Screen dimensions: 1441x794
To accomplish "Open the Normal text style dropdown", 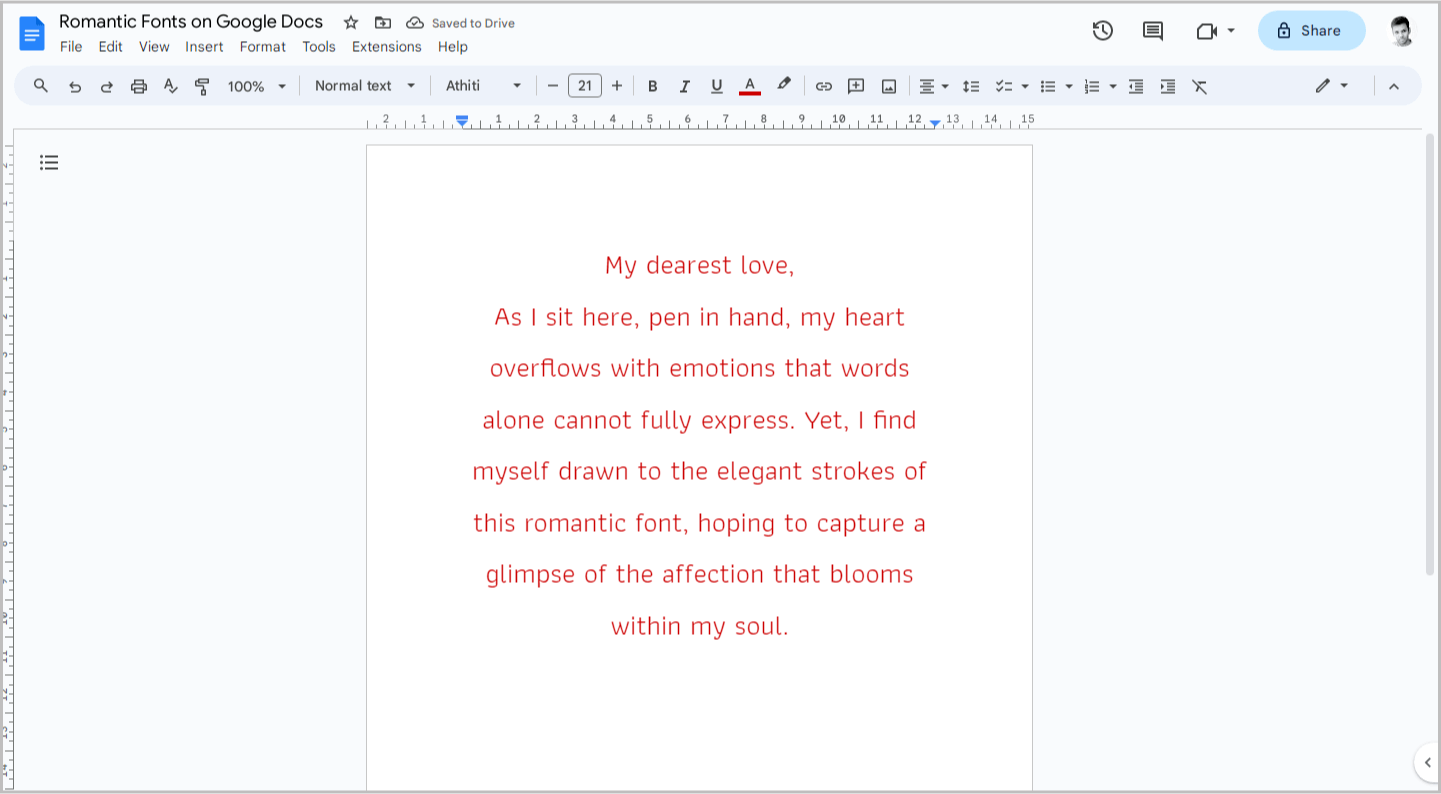I will pos(365,86).
